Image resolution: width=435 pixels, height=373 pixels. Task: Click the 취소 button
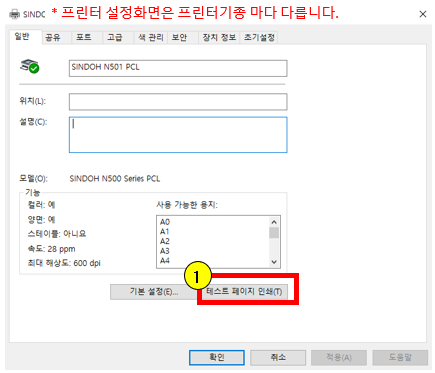point(278,357)
